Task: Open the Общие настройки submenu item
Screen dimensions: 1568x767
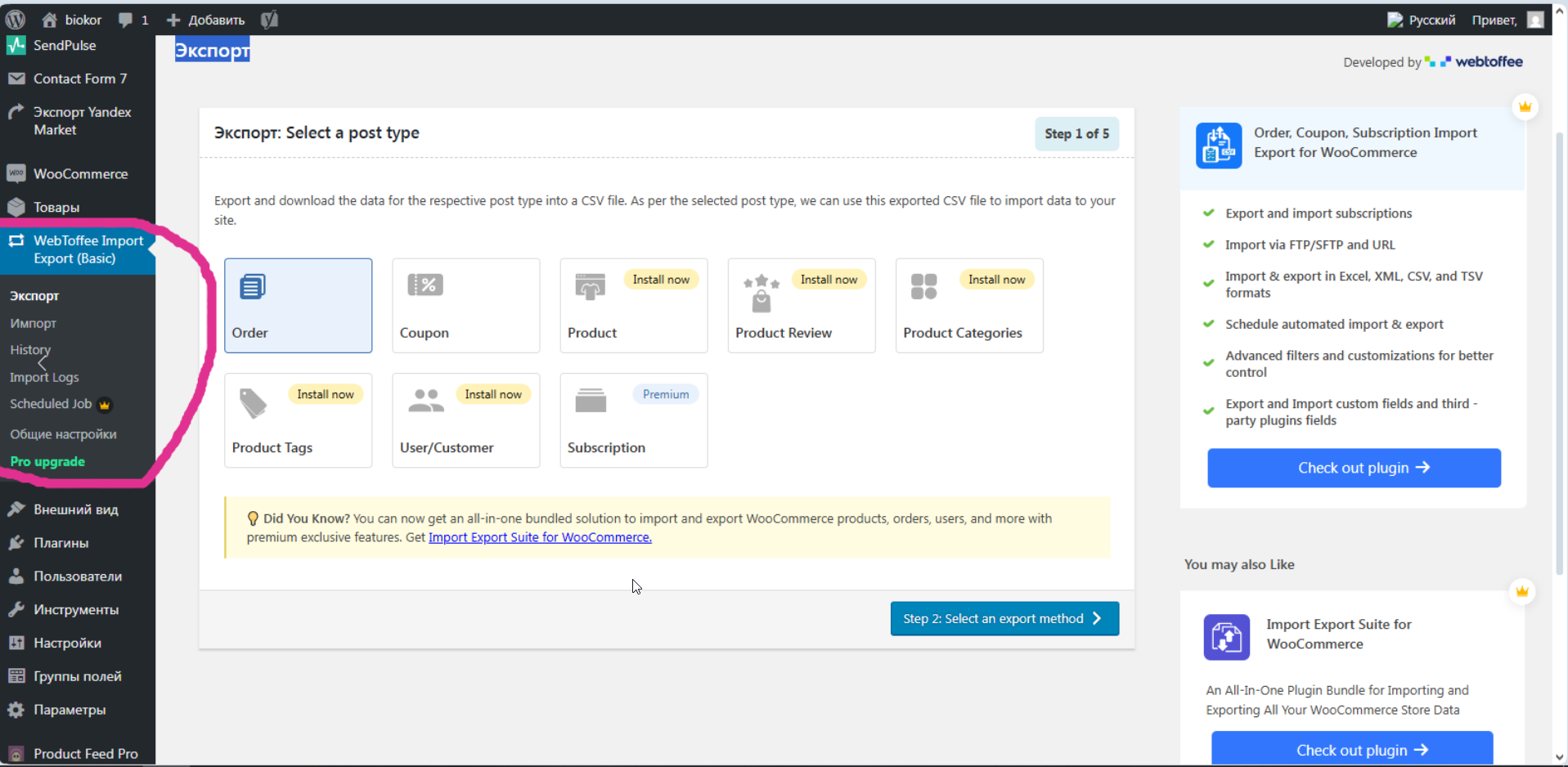Action: (x=63, y=434)
